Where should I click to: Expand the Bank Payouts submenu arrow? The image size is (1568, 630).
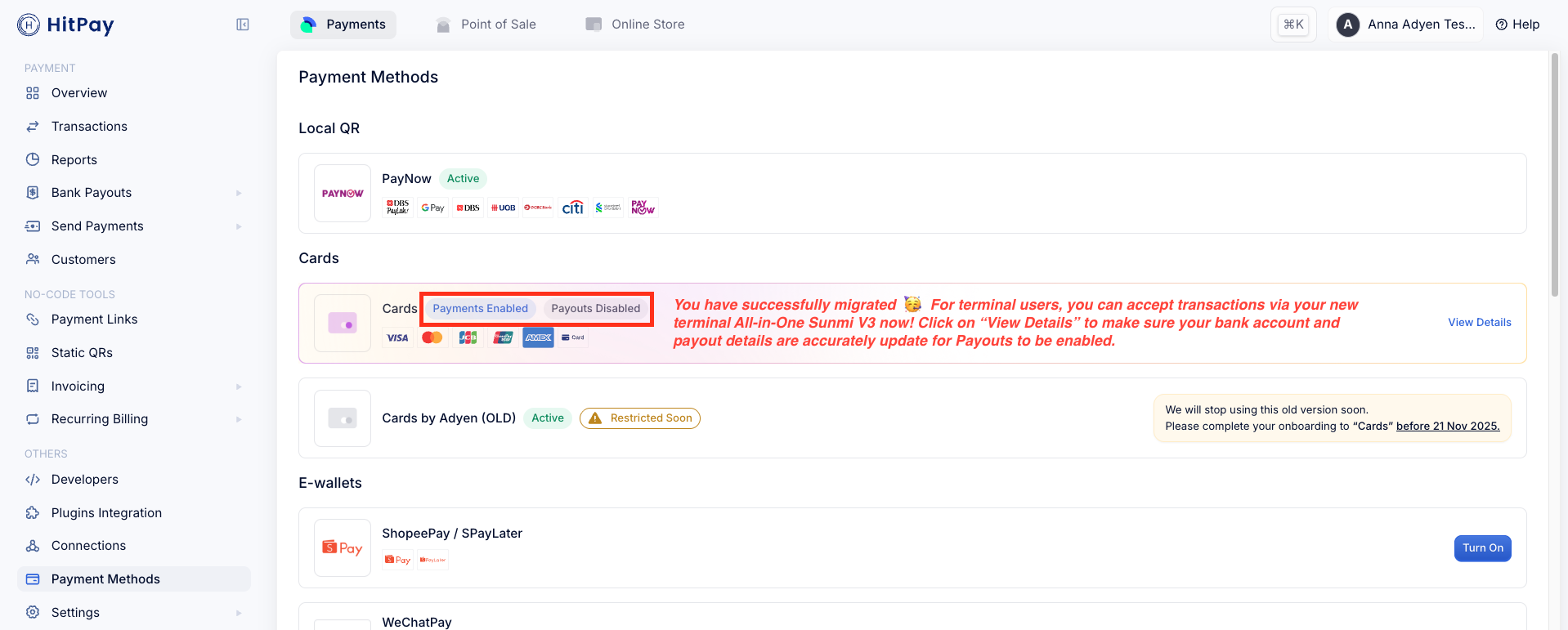coord(239,193)
